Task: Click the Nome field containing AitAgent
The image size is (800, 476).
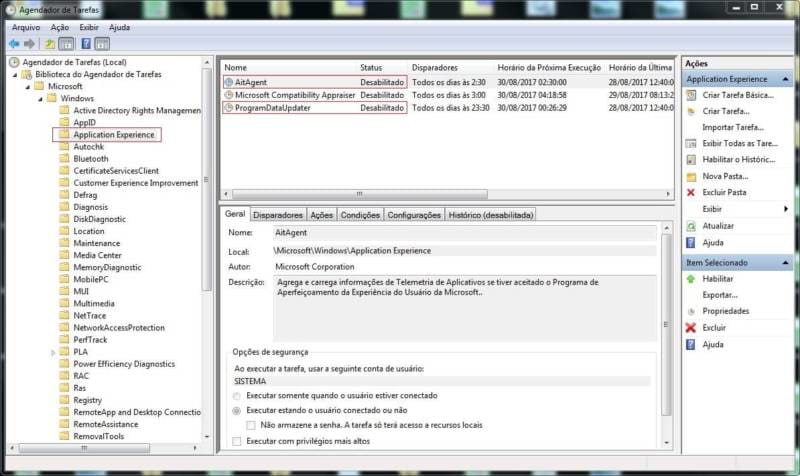Action: [464, 233]
